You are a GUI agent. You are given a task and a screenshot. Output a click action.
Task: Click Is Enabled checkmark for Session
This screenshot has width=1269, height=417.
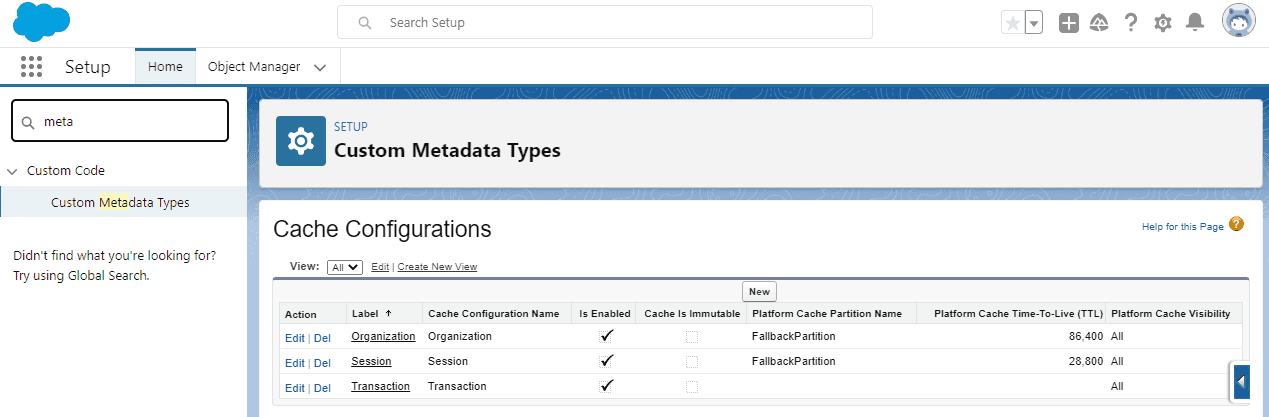pos(606,361)
